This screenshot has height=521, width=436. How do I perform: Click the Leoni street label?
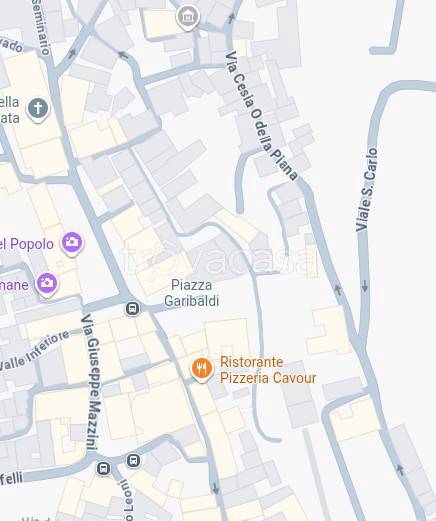[x=128, y=500]
